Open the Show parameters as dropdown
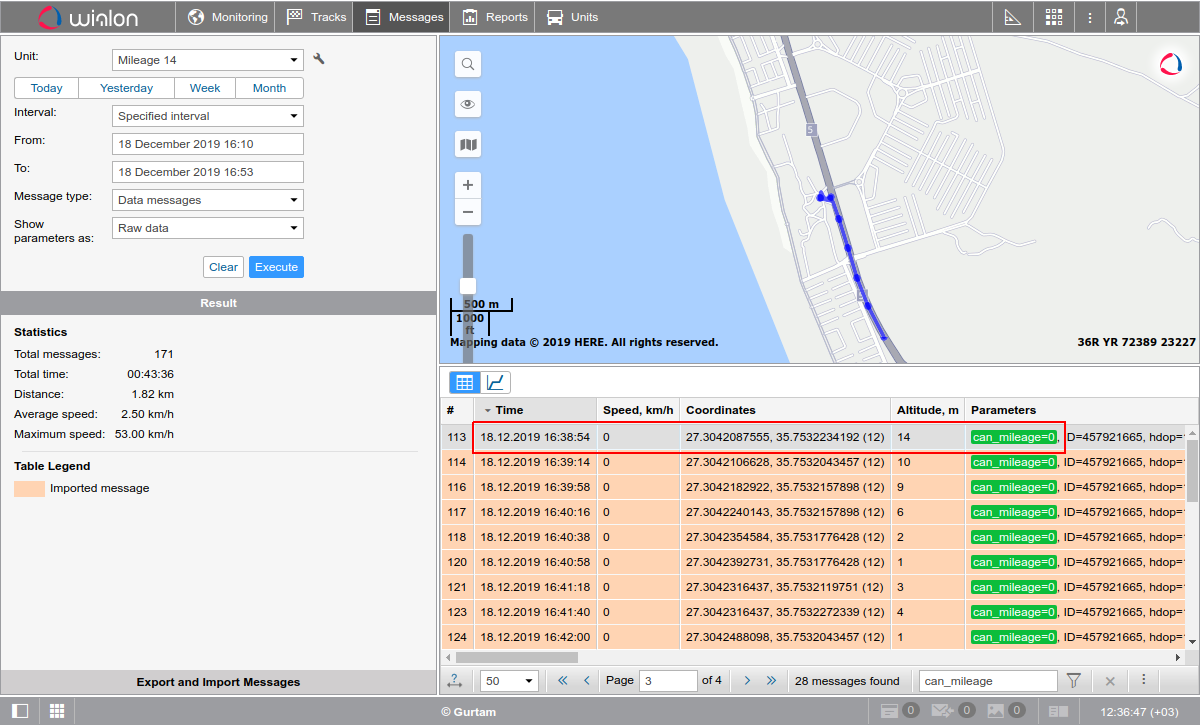 point(208,228)
